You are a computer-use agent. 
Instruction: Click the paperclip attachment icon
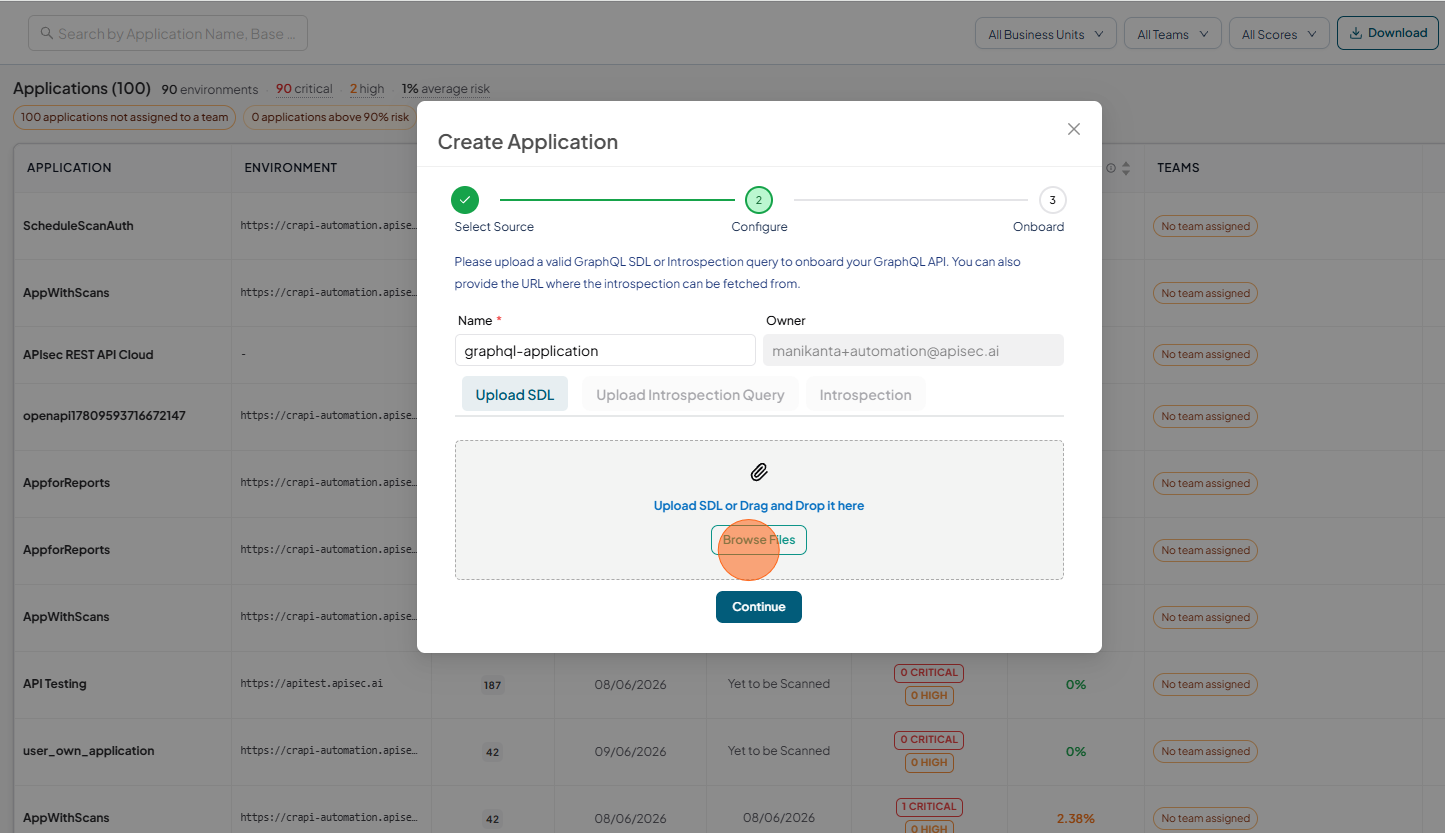759,472
